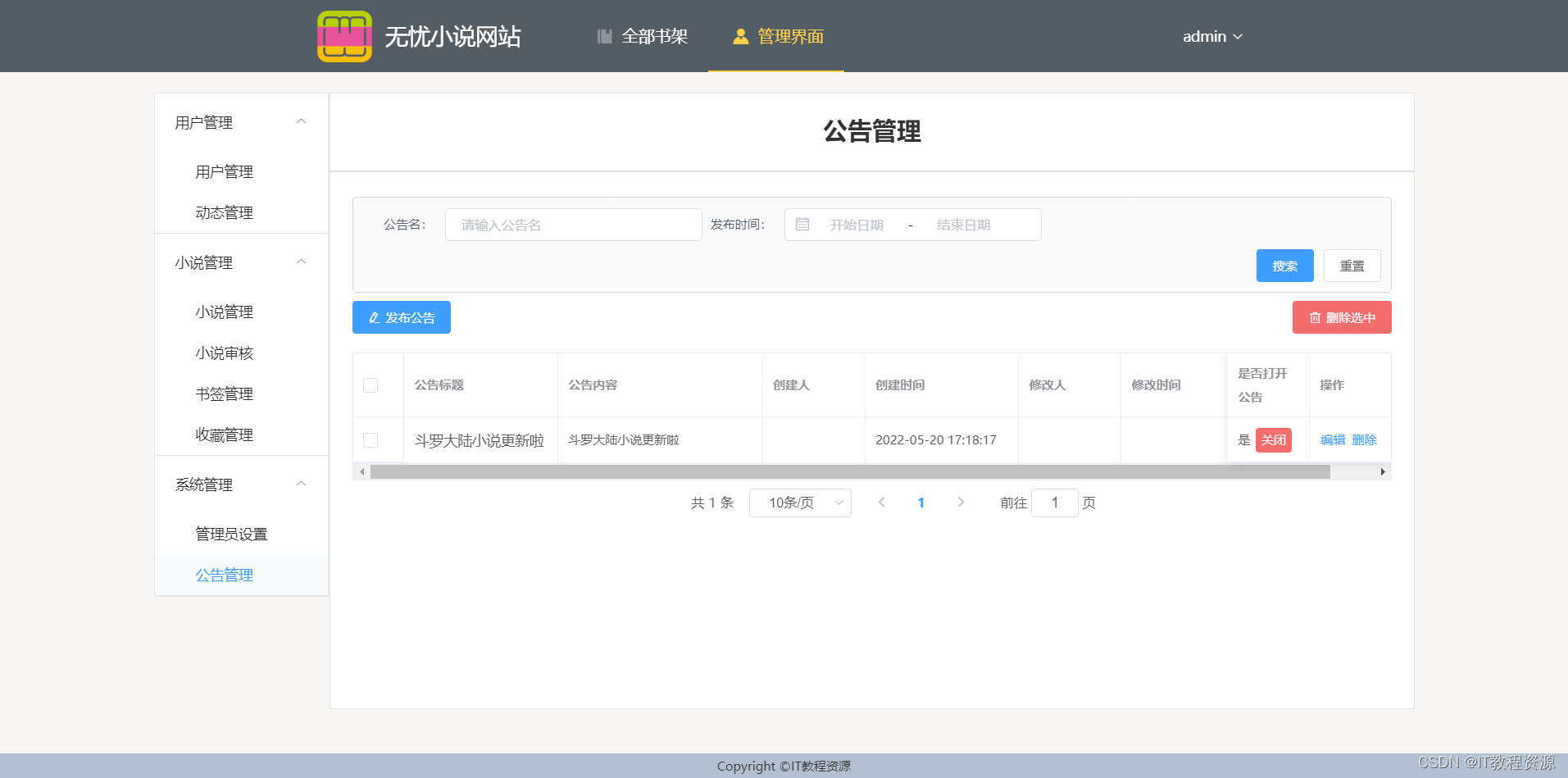The width and height of the screenshot is (1568, 778).
Task: Click the bookshelf icon beside 全部书架
Action: pos(605,36)
